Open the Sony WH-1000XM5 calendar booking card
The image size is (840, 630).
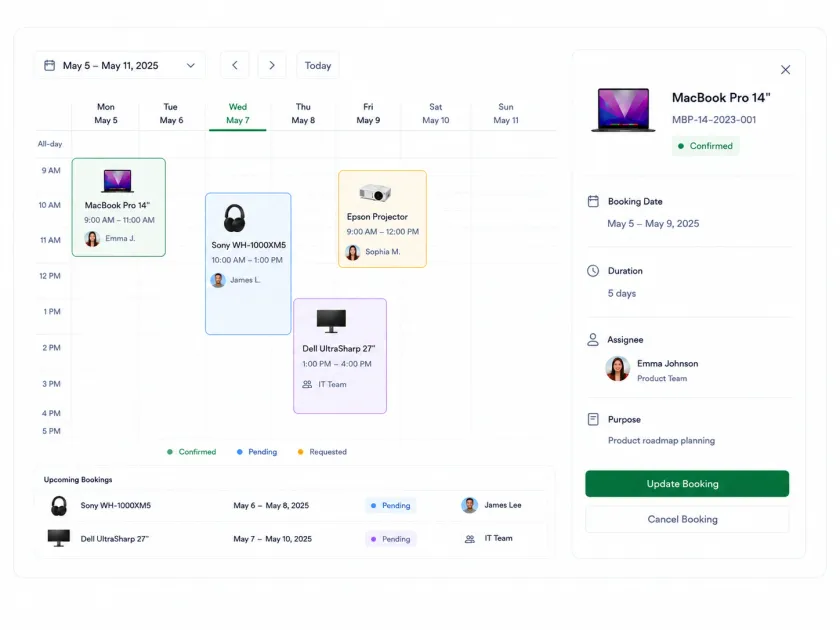coord(248,264)
